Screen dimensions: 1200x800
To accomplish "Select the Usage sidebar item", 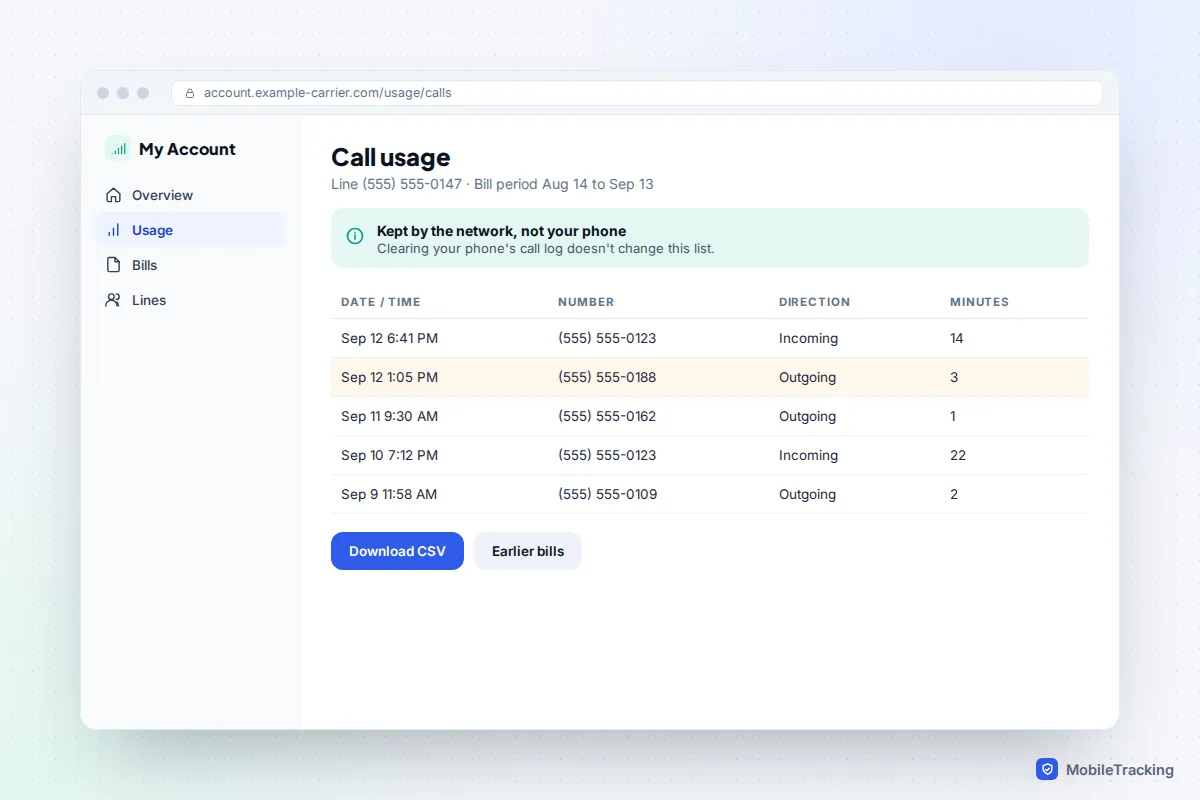I will [191, 230].
